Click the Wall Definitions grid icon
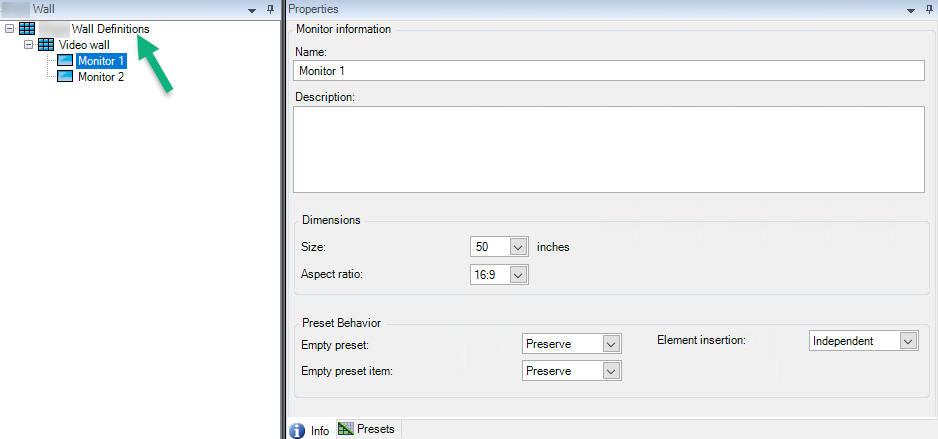938x439 pixels. pos(27,29)
